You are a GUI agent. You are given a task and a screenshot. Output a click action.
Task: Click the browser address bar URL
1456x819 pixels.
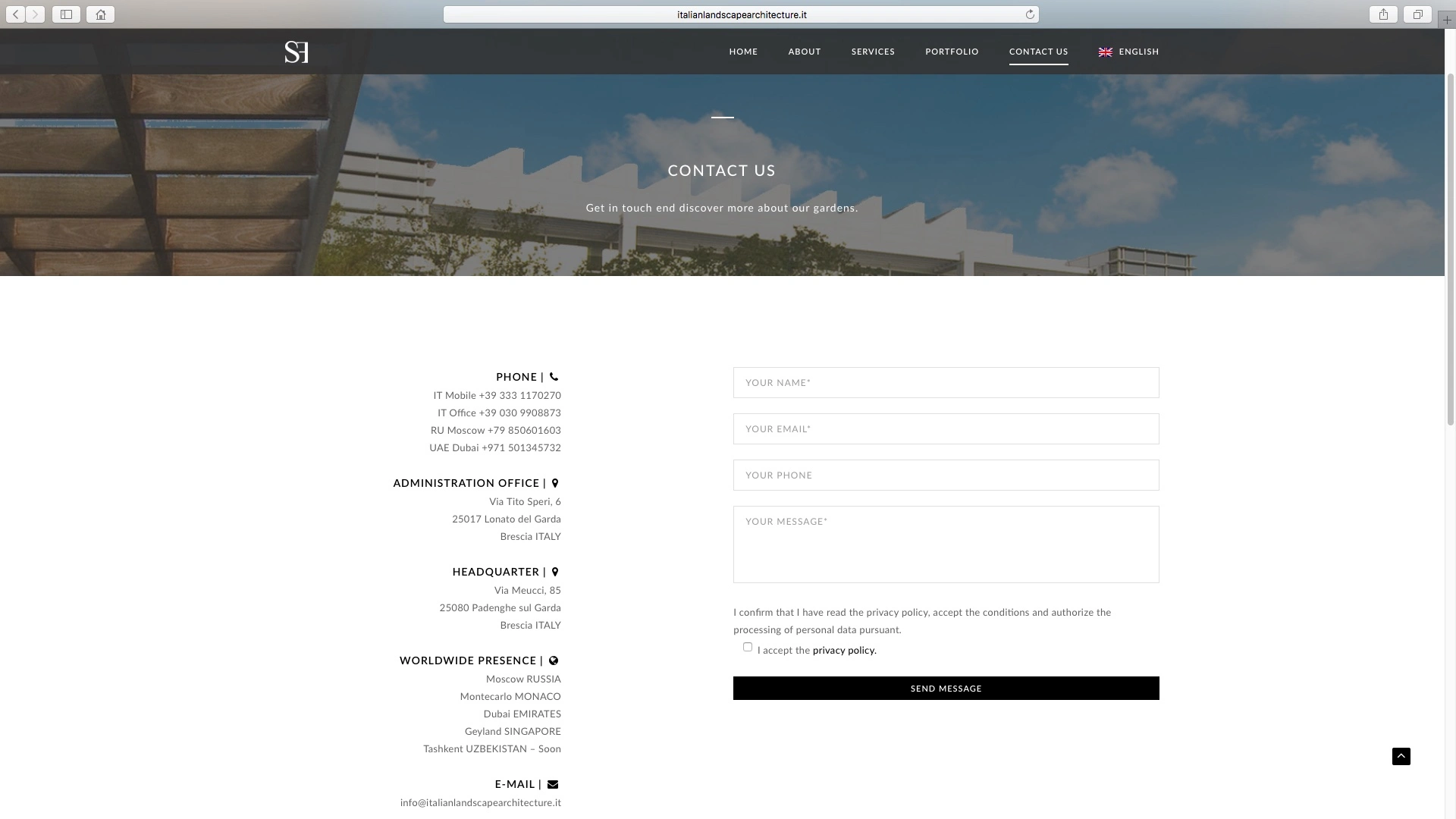(x=742, y=14)
